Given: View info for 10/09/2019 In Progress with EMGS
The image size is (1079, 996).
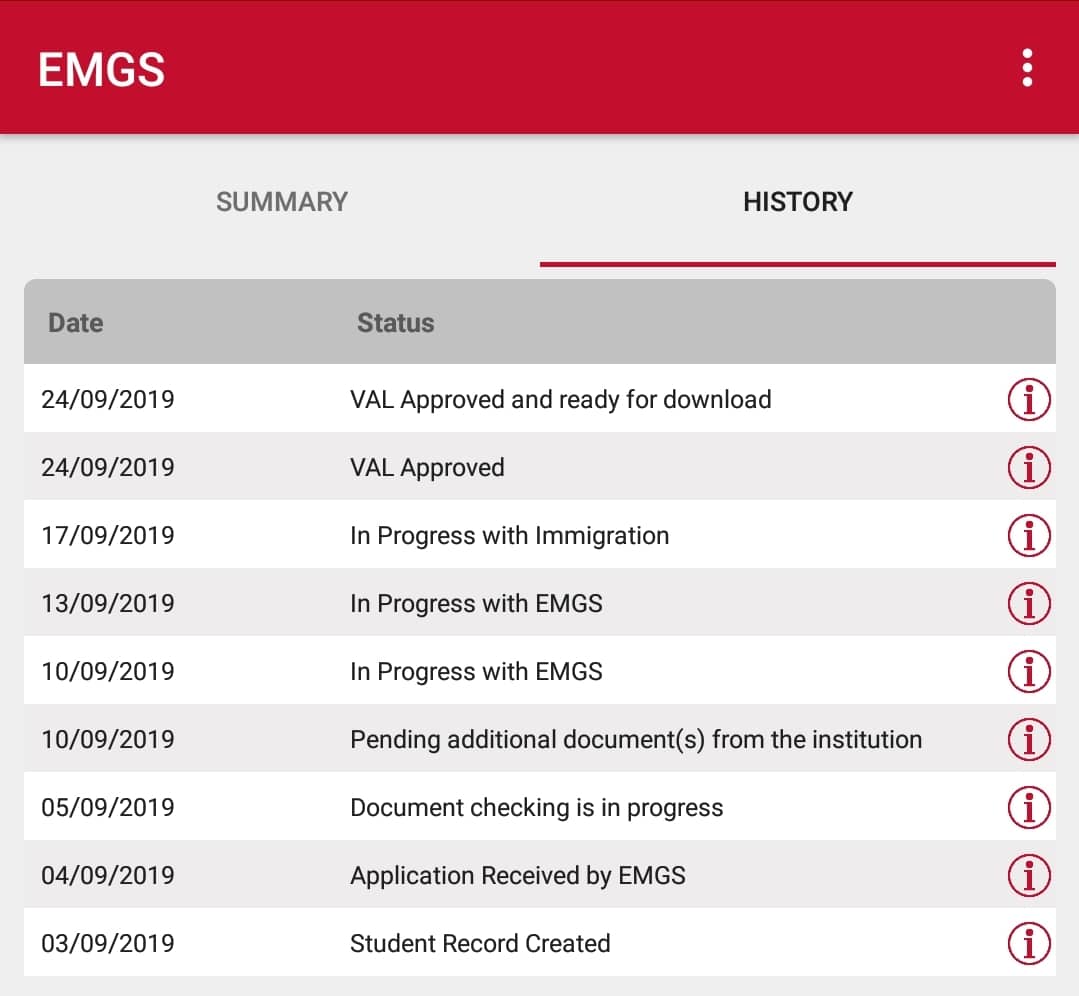Looking at the screenshot, I should click(x=1028, y=671).
